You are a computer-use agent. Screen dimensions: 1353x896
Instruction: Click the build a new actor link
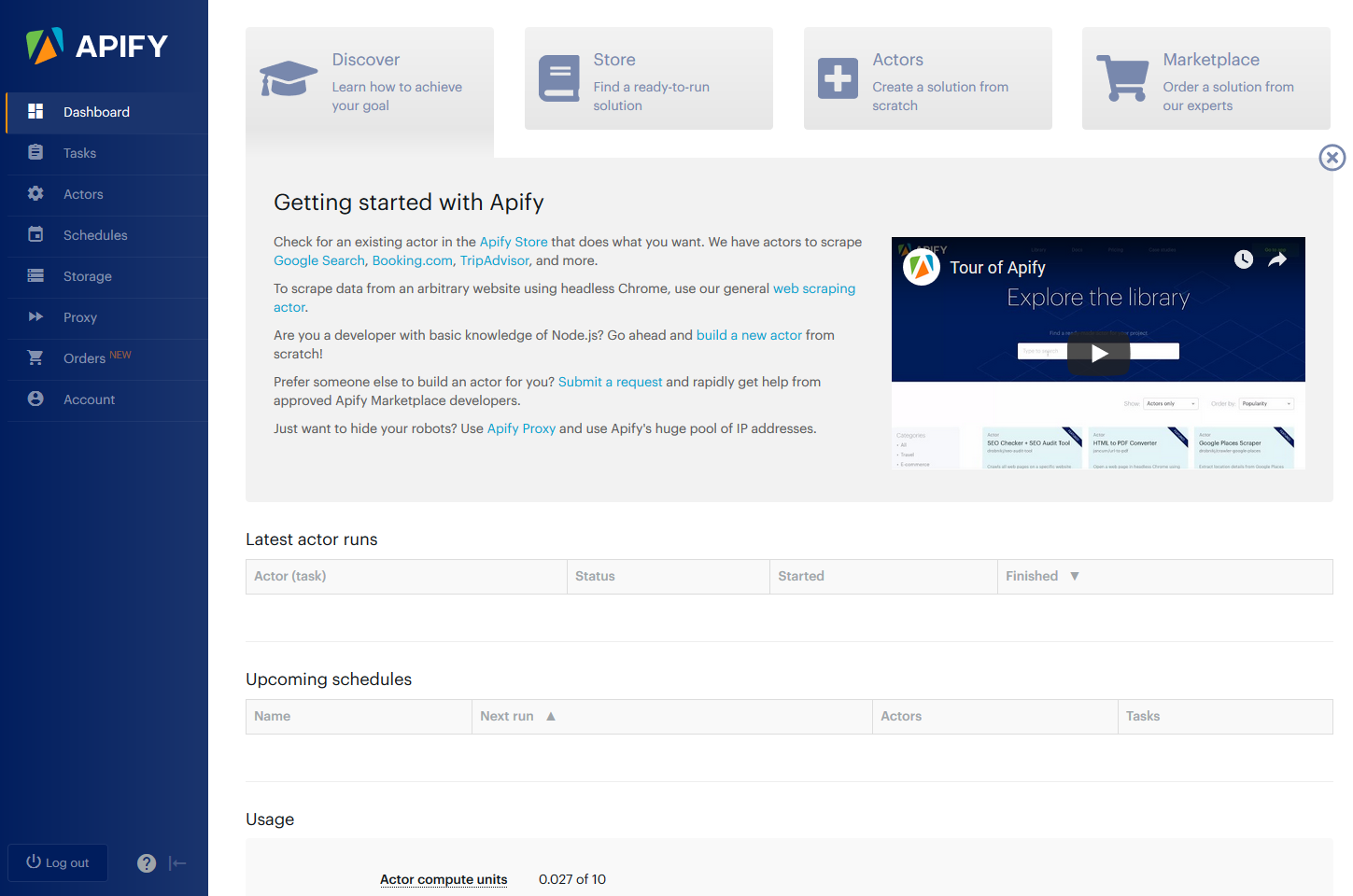pyautogui.click(x=749, y=335)
